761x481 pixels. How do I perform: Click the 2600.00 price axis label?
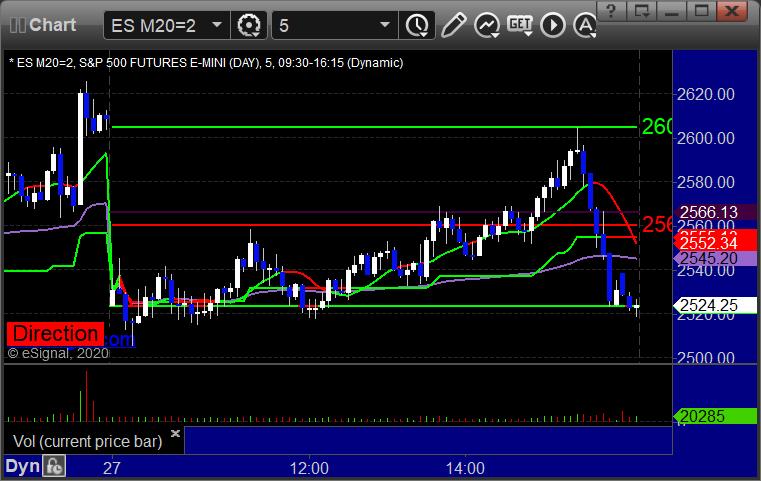(706, 138)
